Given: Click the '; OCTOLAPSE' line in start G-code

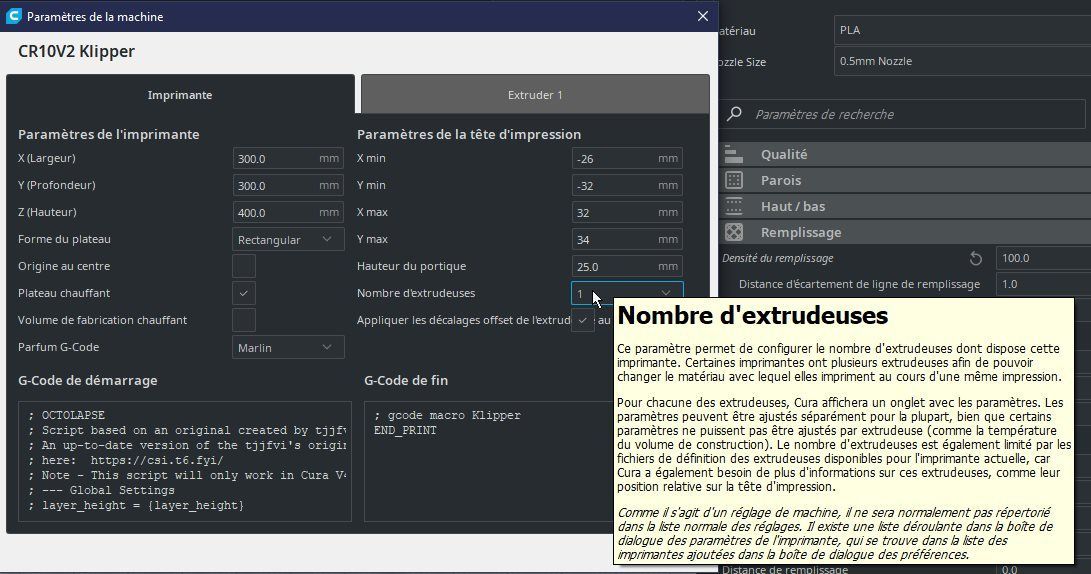Looking at the screenshot, I should tap(67, 415).
